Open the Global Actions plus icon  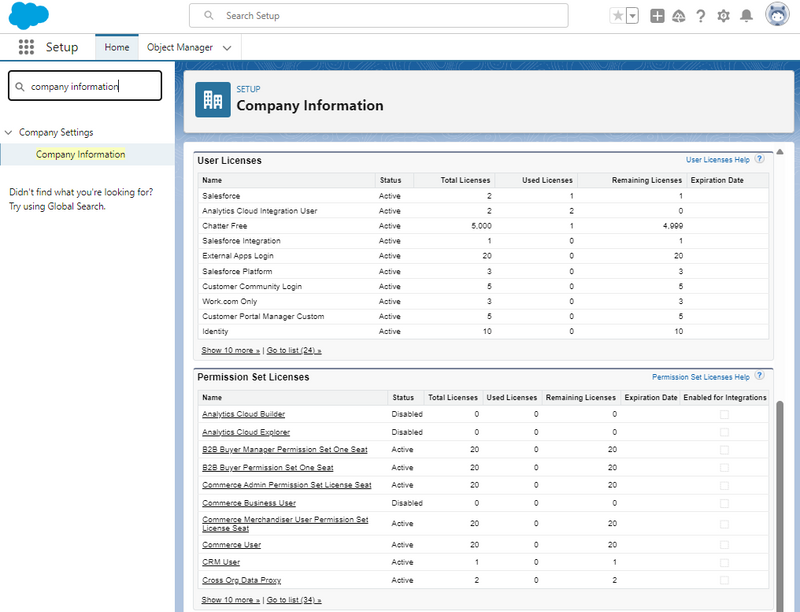[657, 16]
